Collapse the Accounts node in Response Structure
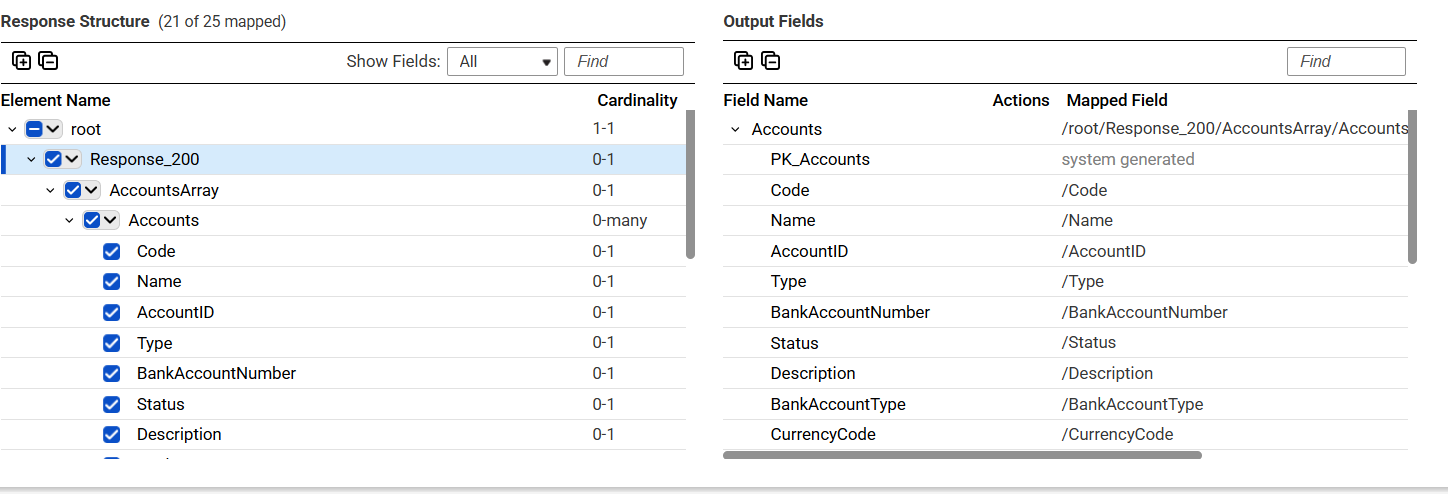The height and width of the screenshot is (494, 1448). tap(69, 220)
